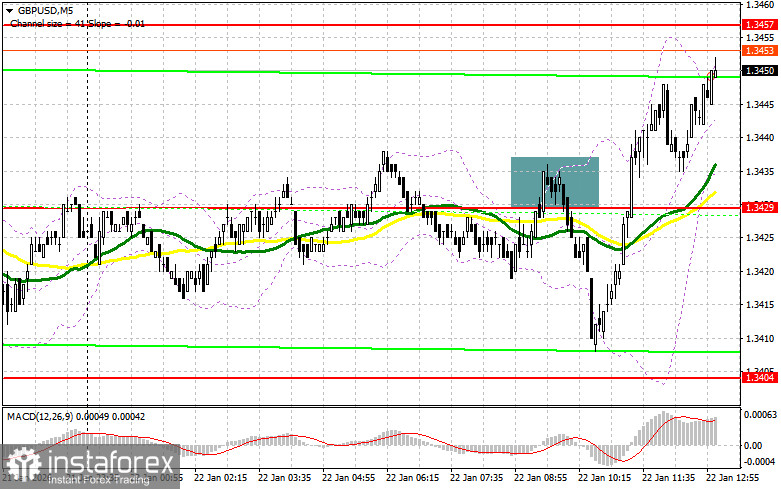781x489 pixels.
Task: Click the red 1.3404 price level tag
Action: point(760,377)
